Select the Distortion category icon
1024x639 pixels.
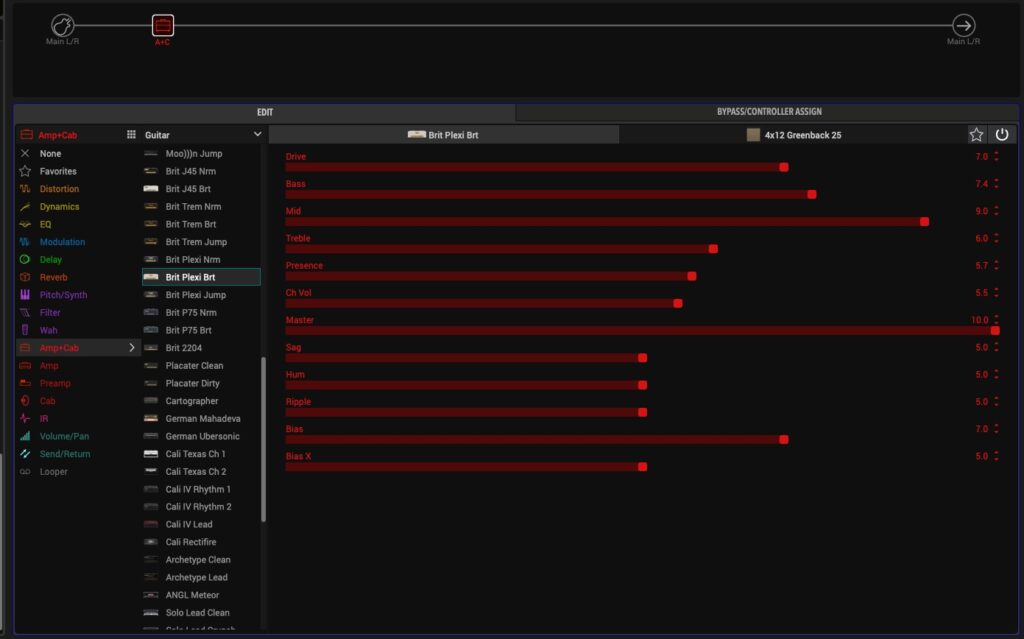tap(25, 189)
